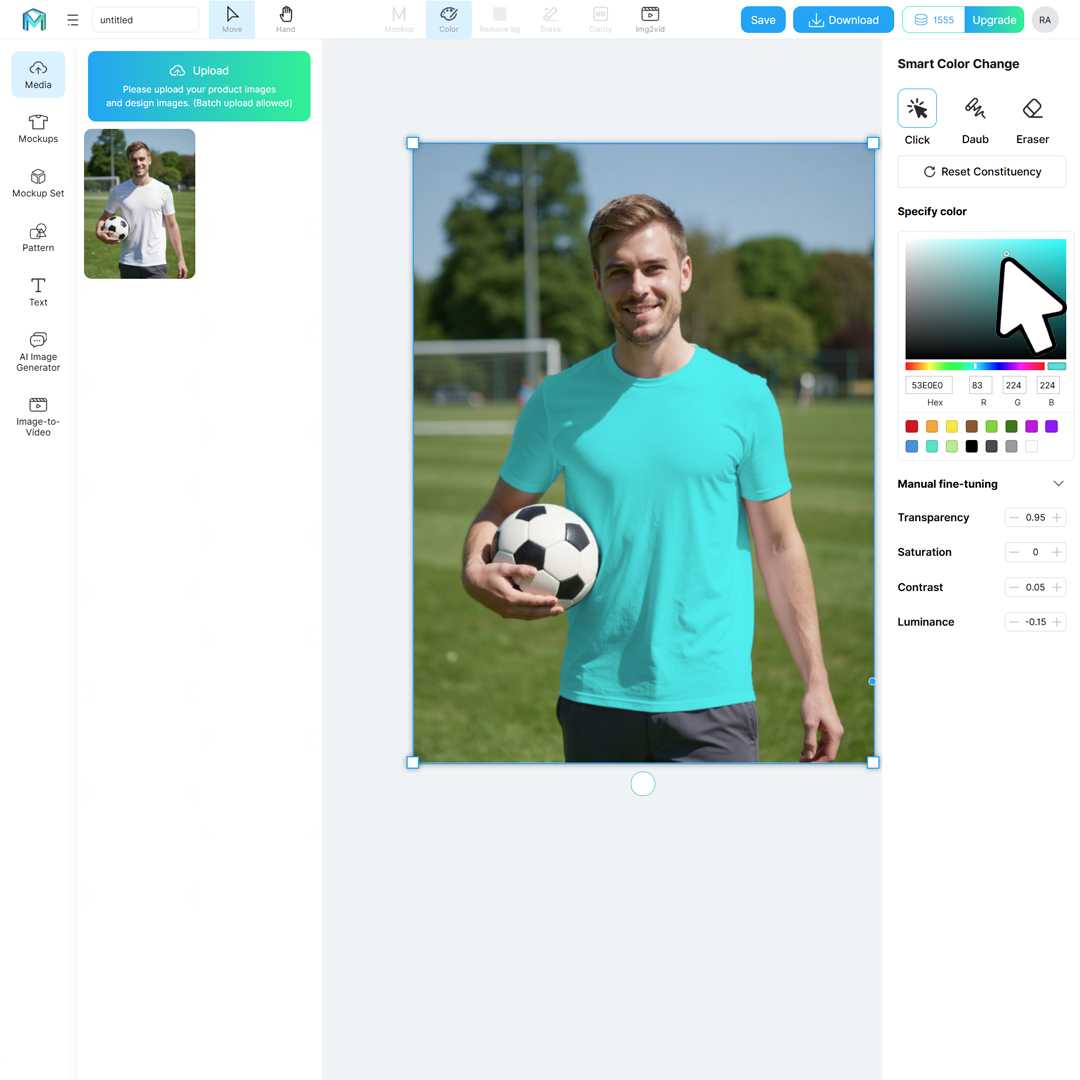
Task: Open the RA account avatar
Action: pos(1045,20)
